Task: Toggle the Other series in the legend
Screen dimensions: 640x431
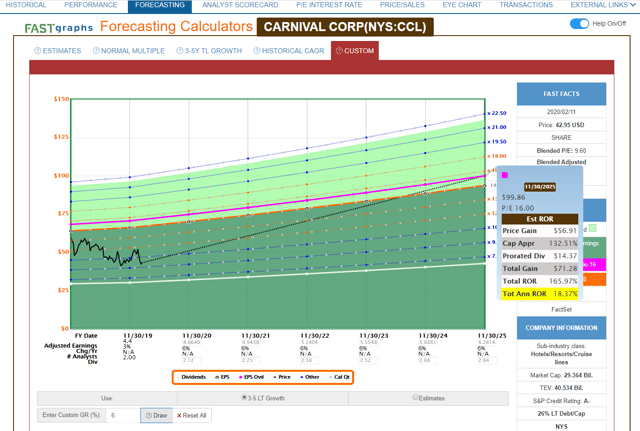Action: click(x=310, y=377)
